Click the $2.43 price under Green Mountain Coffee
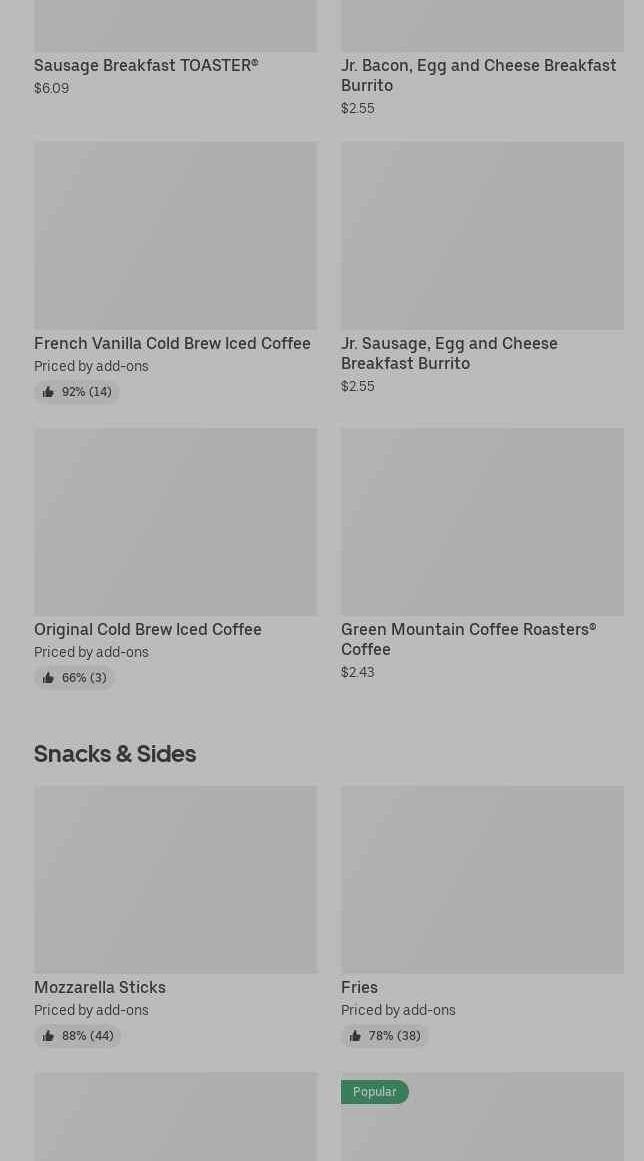Screen dimensions: 644x1161 pyautogui.click(x=358, y=672)
